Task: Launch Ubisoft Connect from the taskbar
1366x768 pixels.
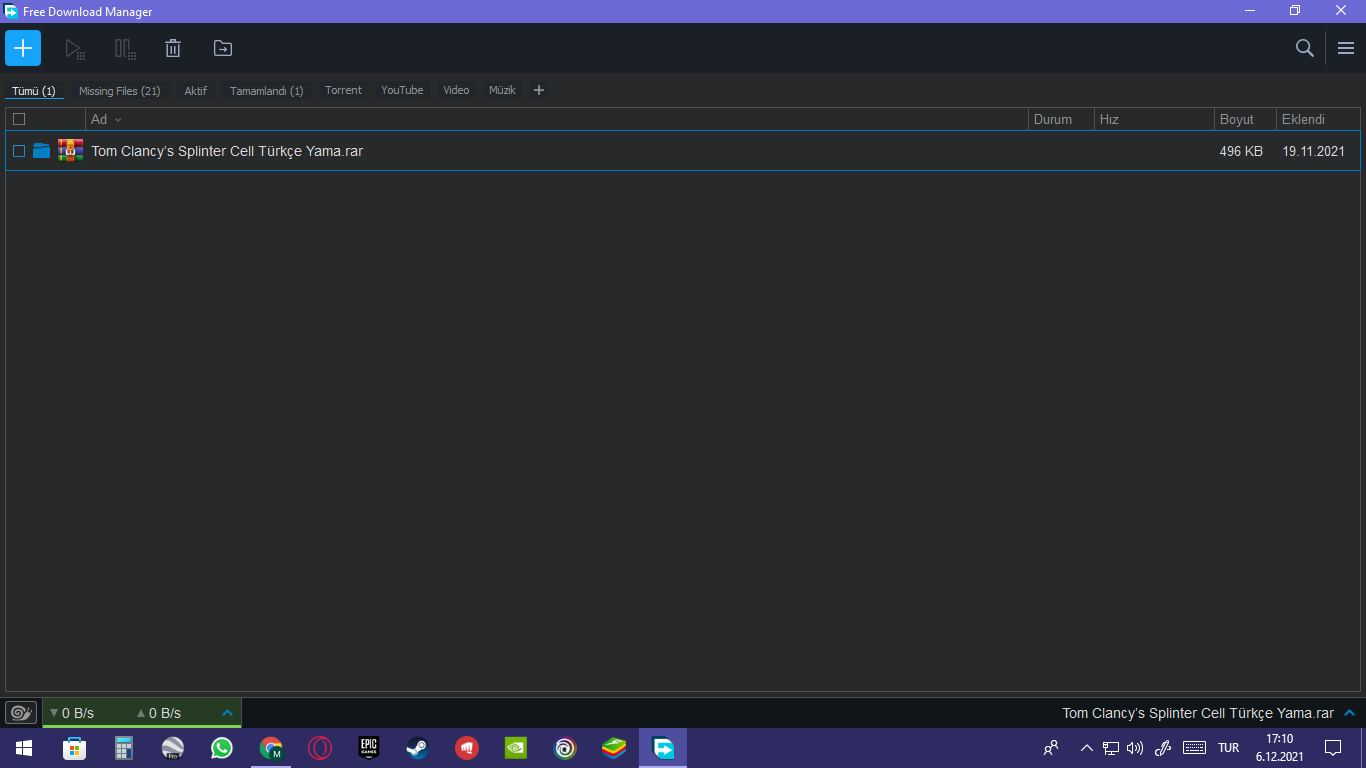Action: [565, 748]
